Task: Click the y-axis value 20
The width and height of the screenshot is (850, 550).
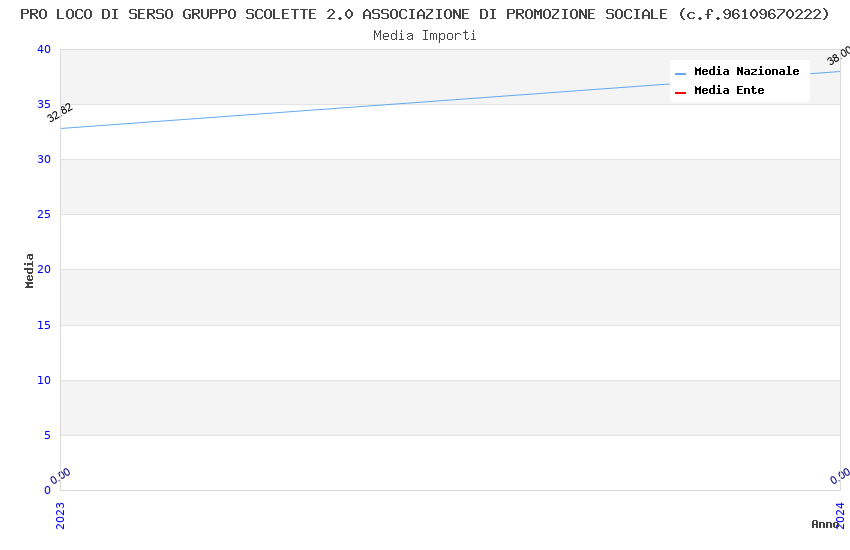Action: point(44,269)
